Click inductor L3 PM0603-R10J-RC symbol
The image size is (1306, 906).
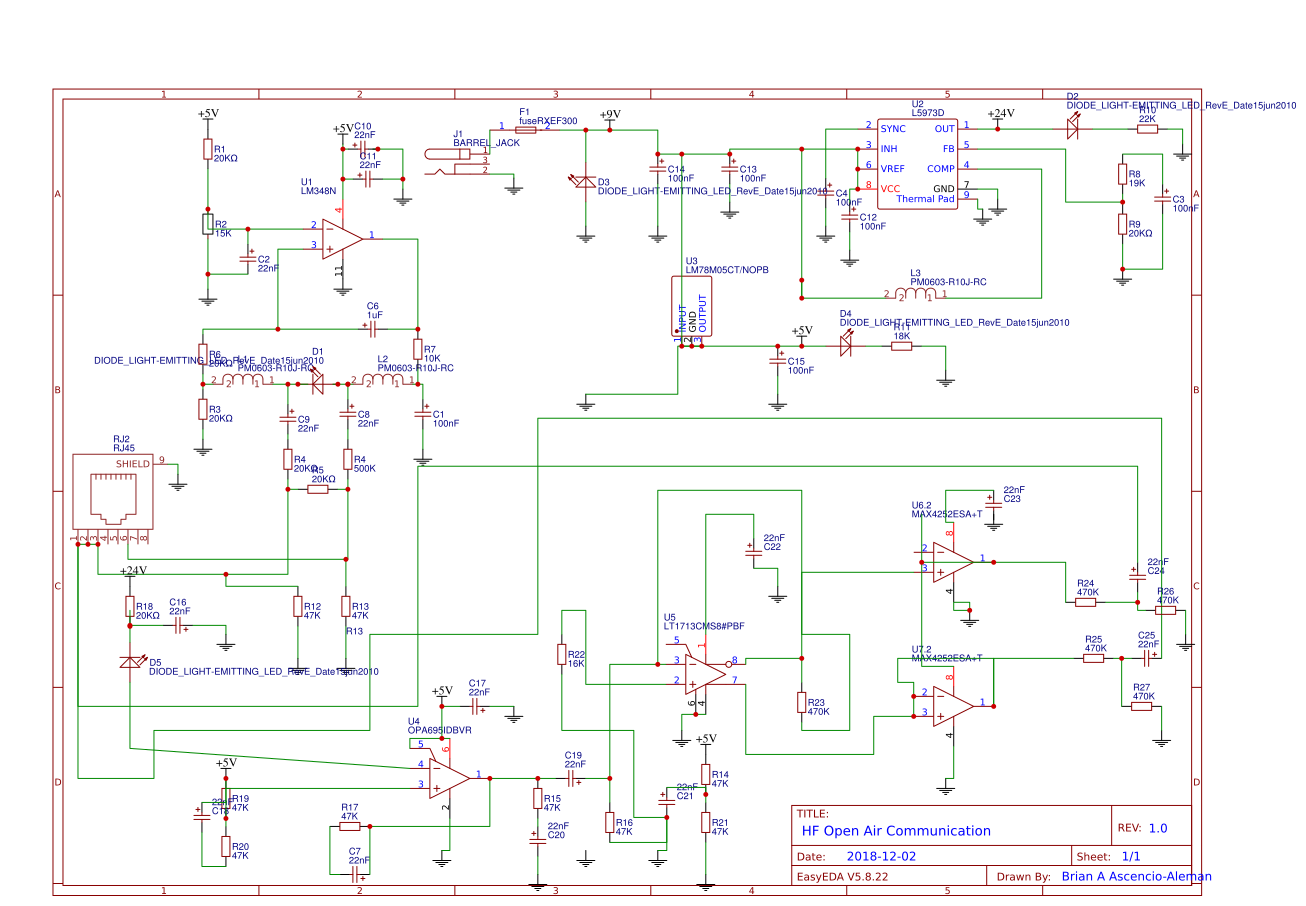(915, 294)
